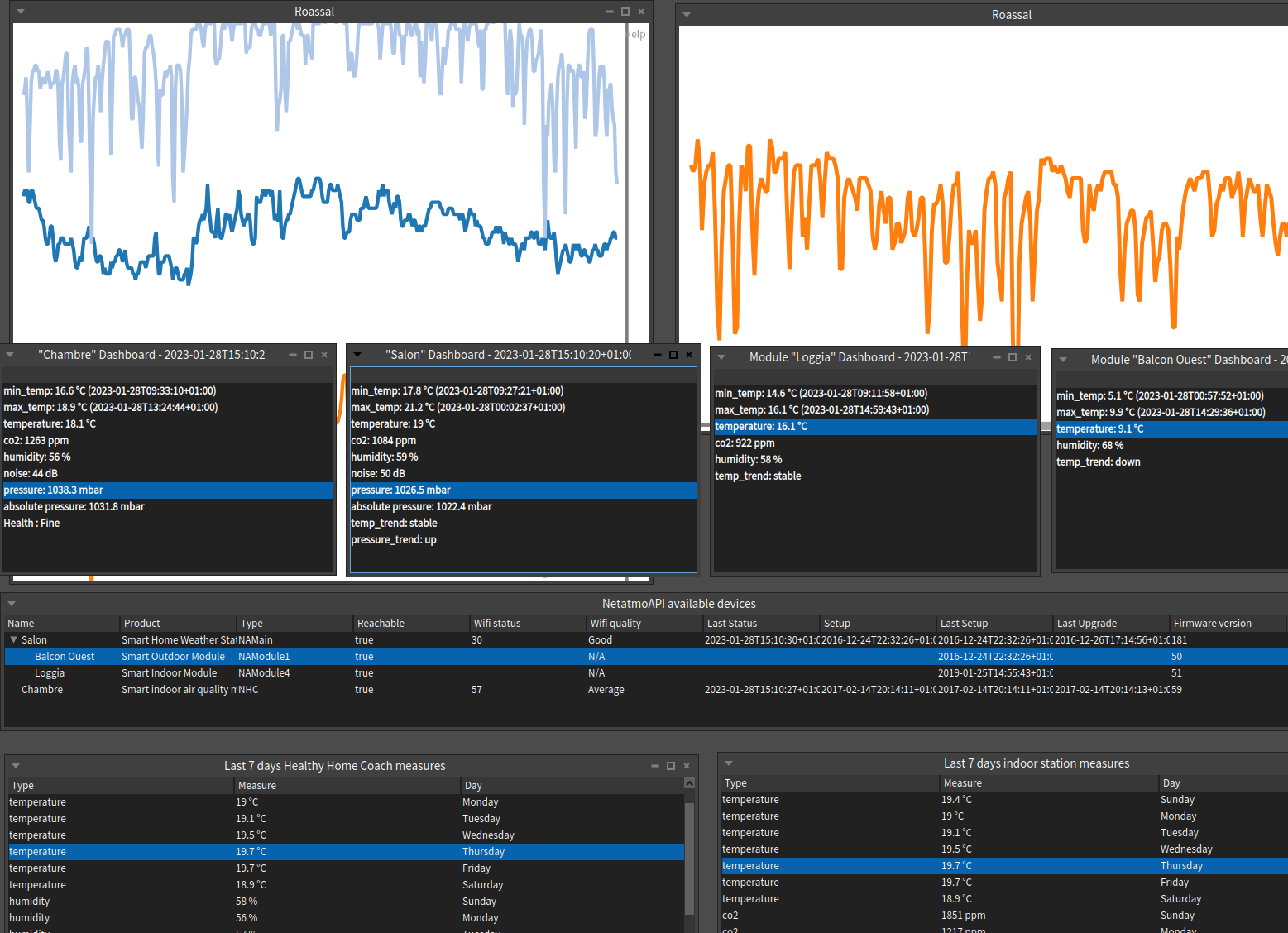The height and width of the screenshot is (933, 1288).
Task: Select the Salon device name
Action: point(34,640)
